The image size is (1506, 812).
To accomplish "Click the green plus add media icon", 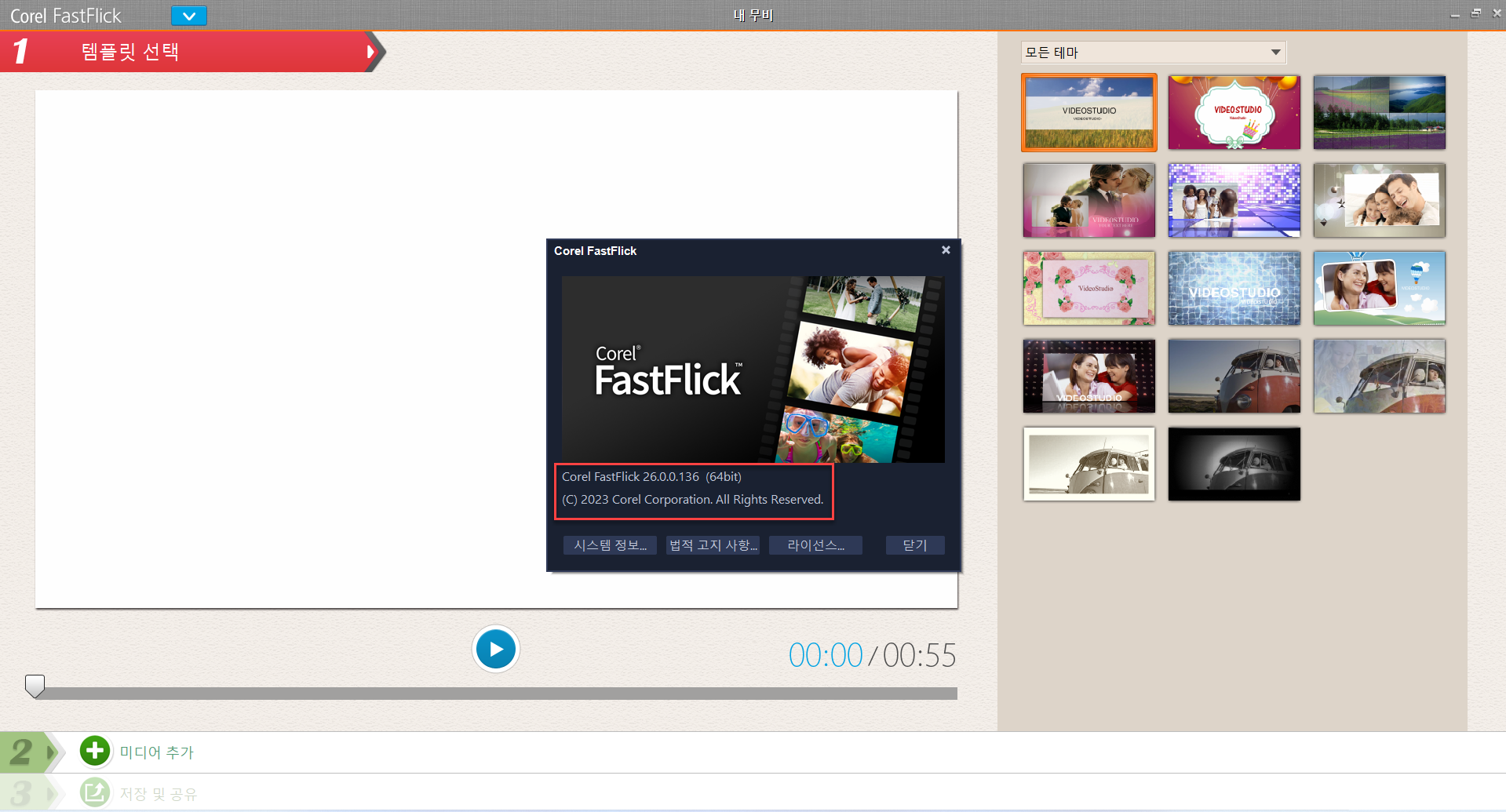I will [x=95, y=752].
